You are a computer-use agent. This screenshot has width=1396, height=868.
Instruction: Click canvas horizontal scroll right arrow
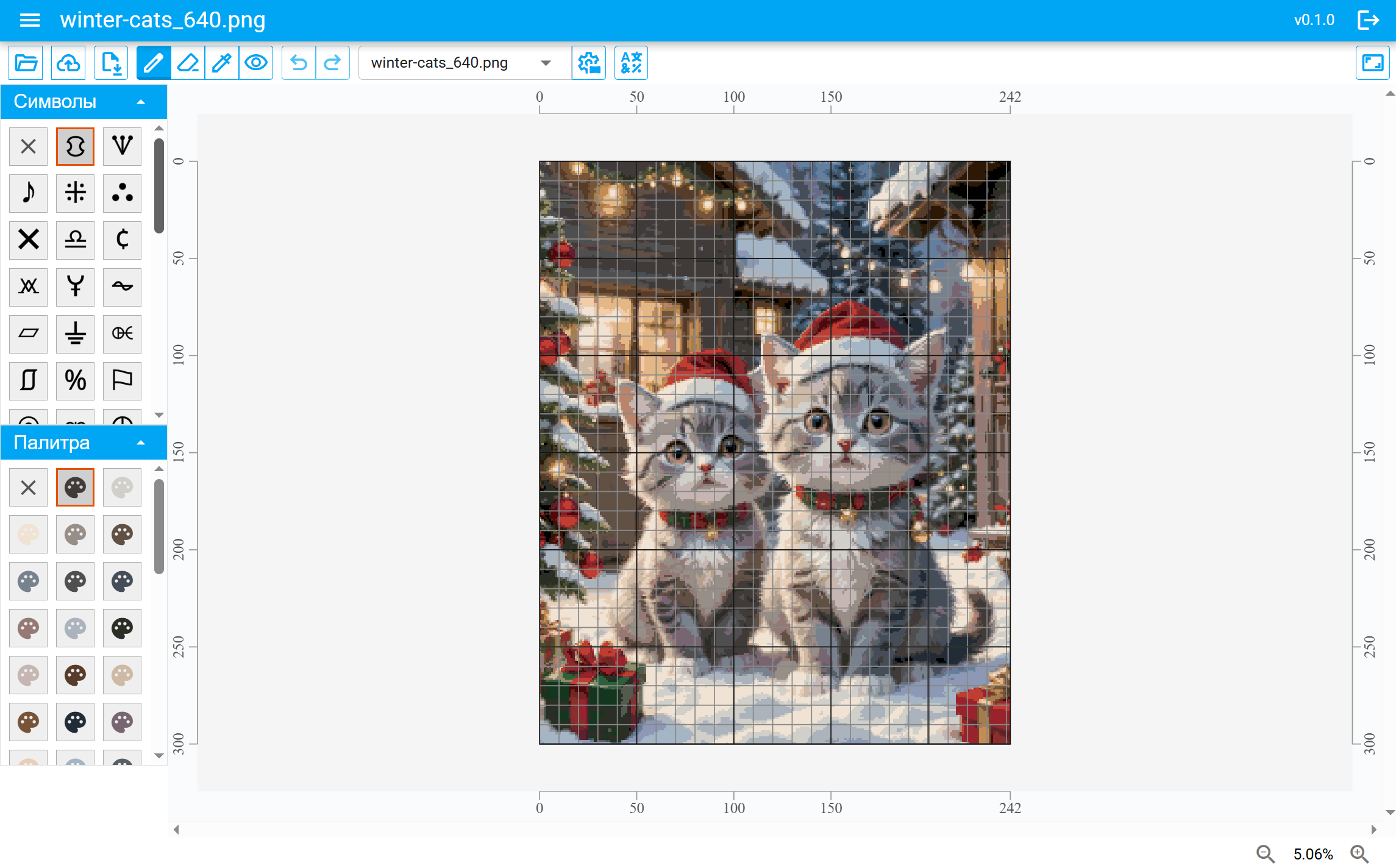[x=1374, y=830]
